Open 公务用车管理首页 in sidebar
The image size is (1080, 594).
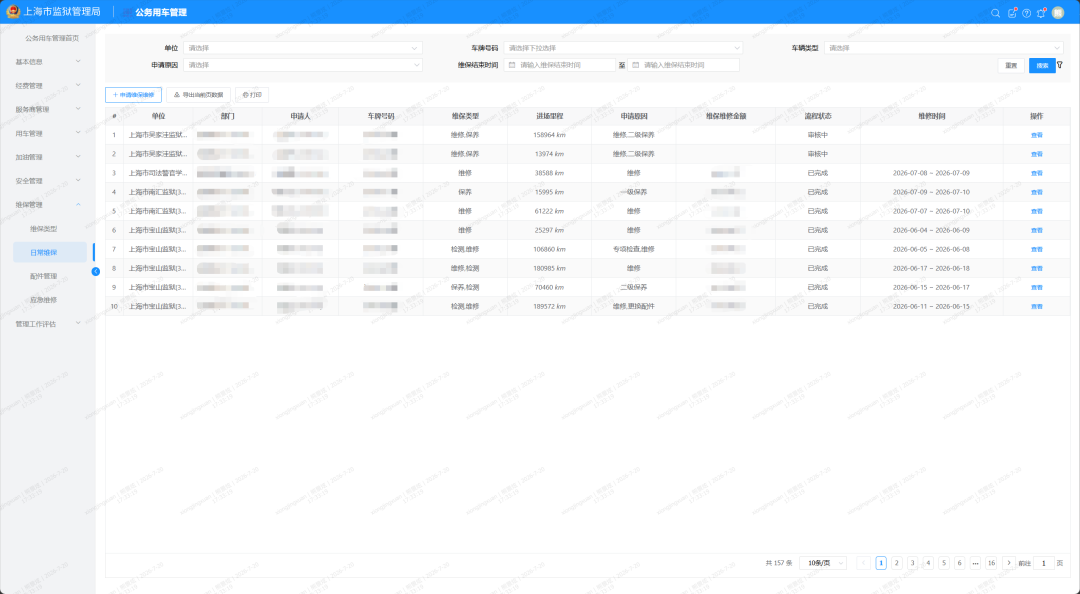coord(52,39)
